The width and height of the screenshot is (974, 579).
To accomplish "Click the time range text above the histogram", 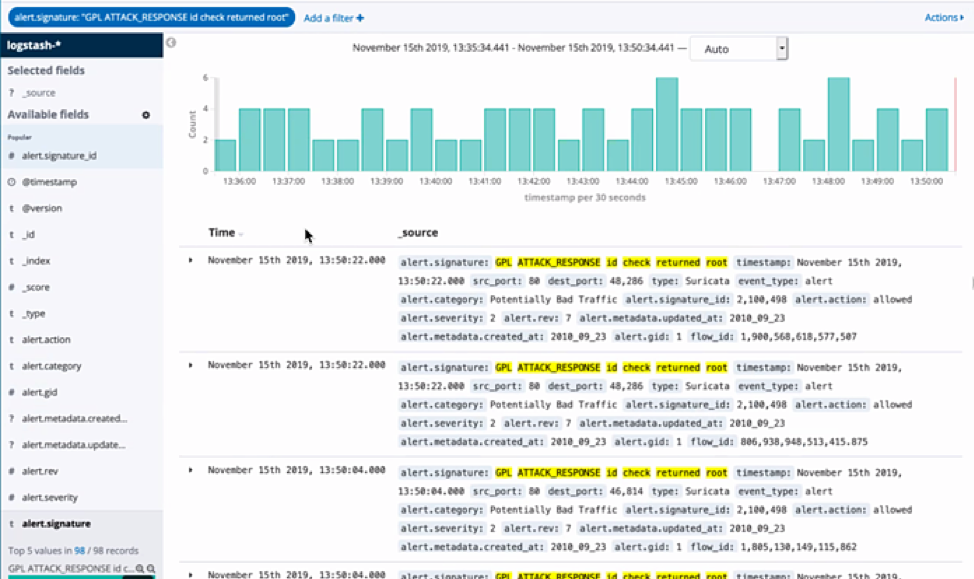I will point(513,47).
